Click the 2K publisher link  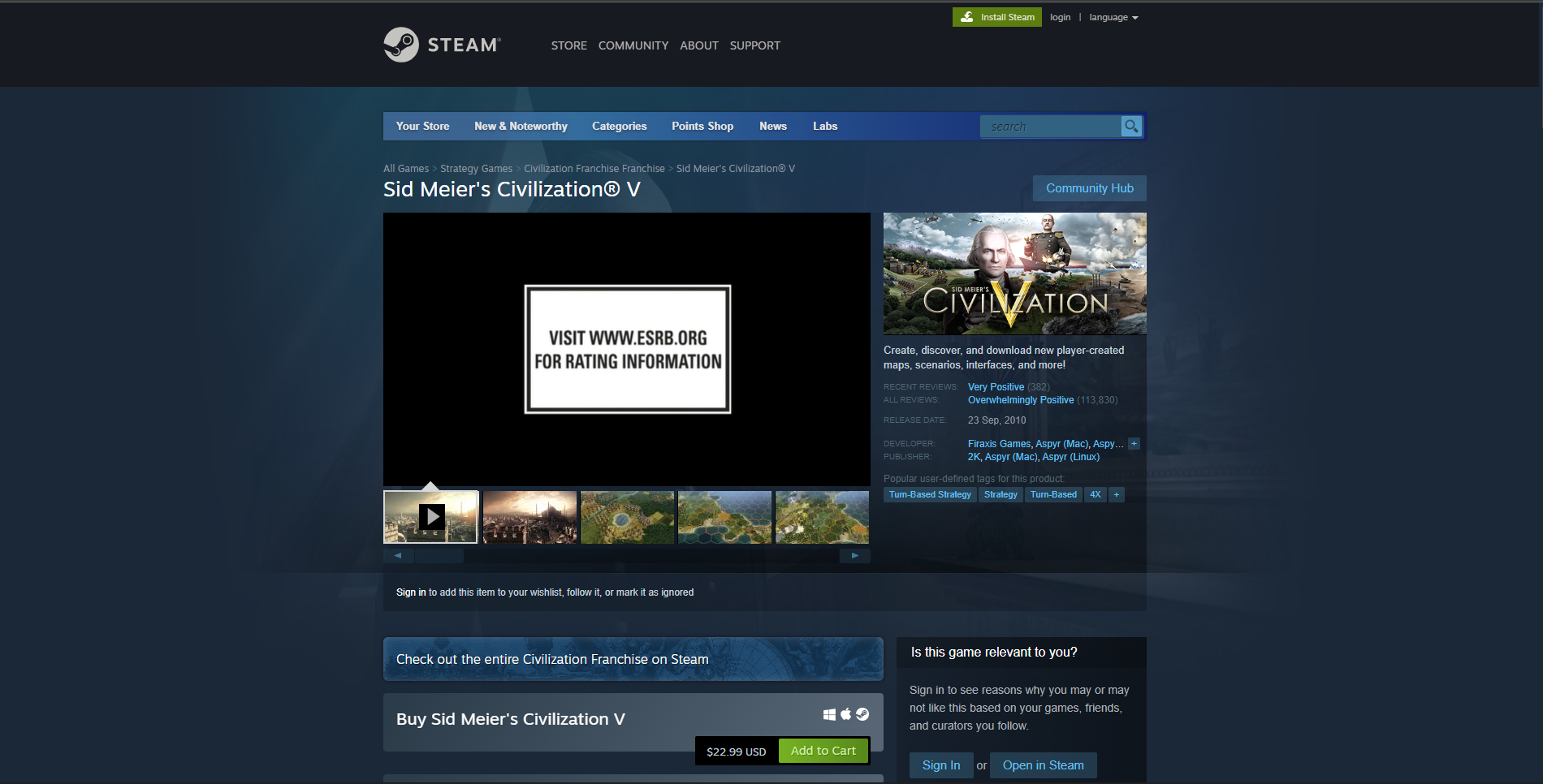click(x=974, y=457)
